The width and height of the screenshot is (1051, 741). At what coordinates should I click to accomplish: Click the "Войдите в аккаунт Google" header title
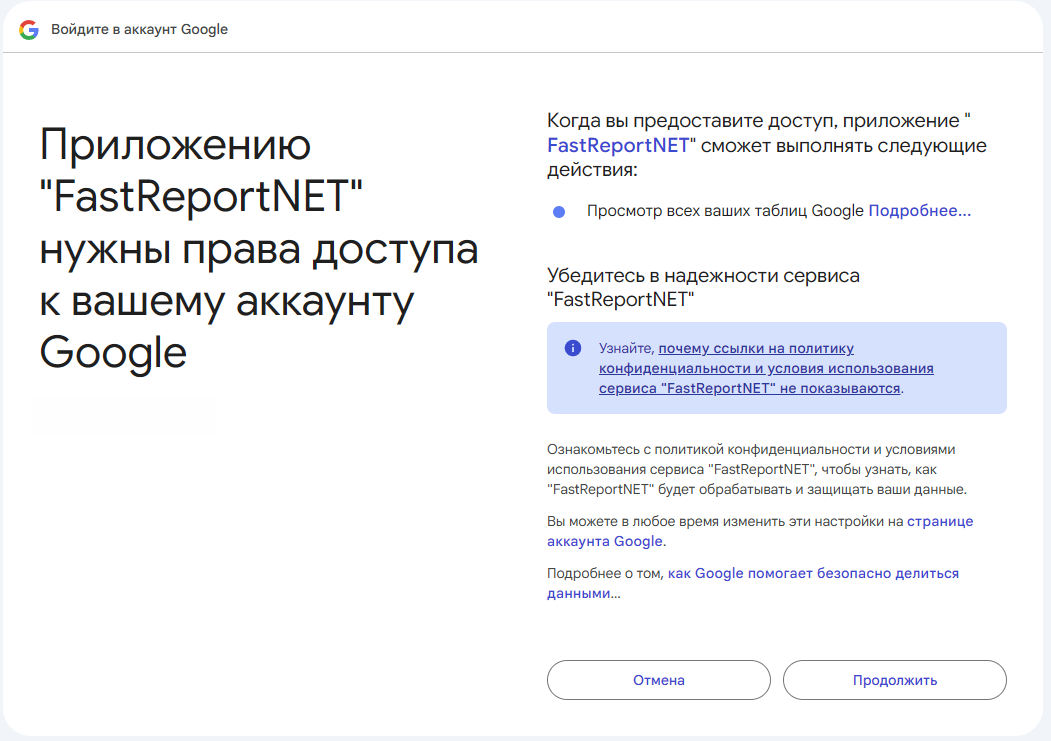140,29
